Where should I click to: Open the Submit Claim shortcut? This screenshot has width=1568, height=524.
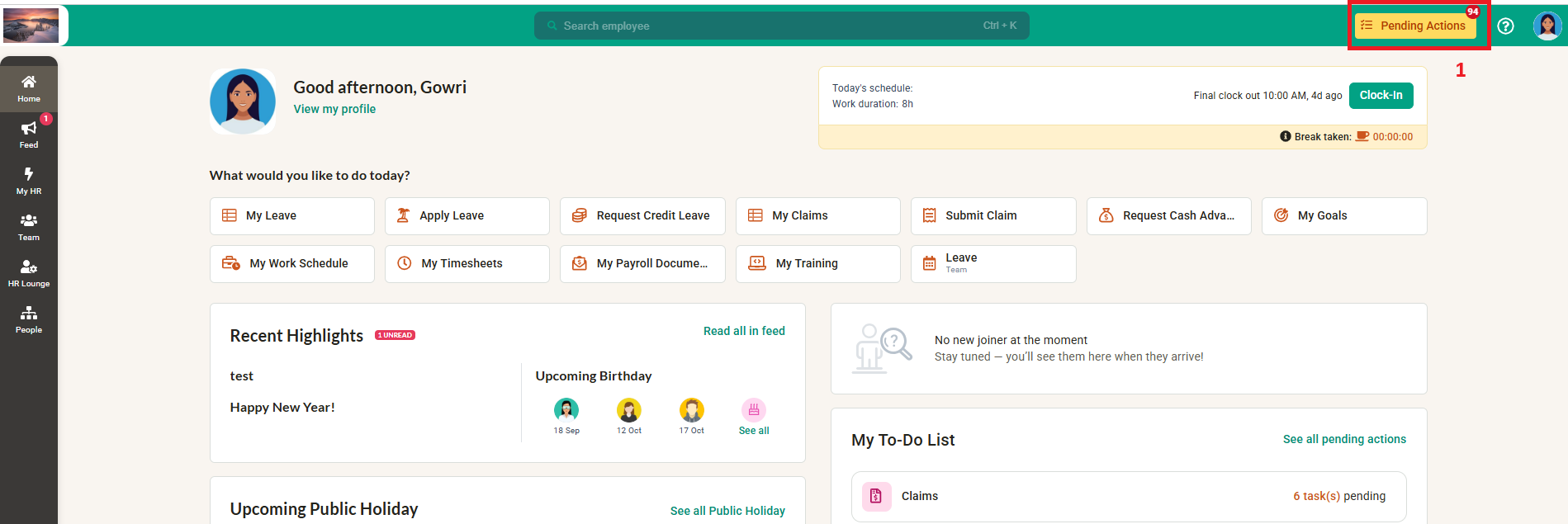pyautogui.click(x=993, y=216)
